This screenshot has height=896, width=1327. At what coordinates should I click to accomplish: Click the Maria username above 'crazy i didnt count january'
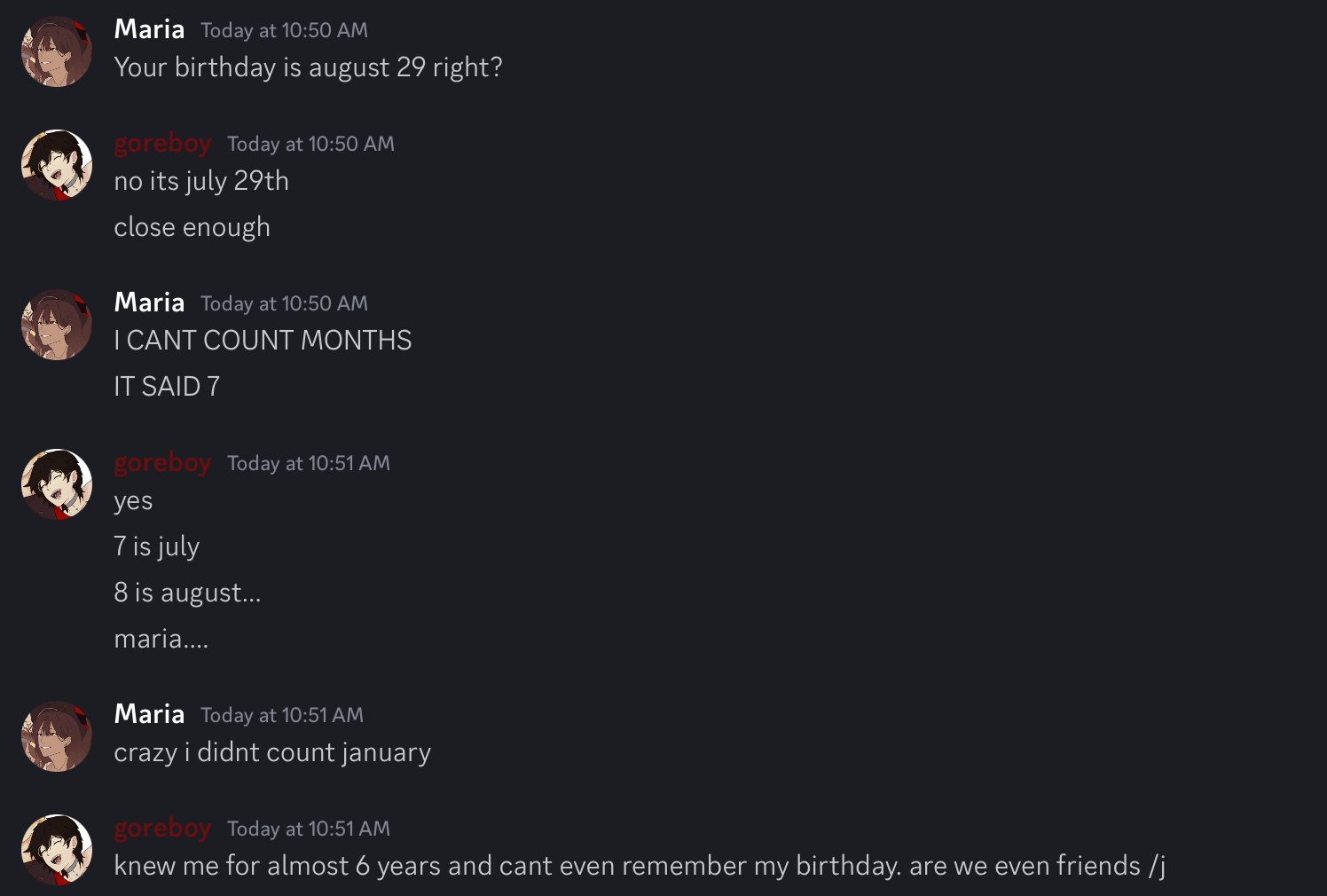coord(149,714)
